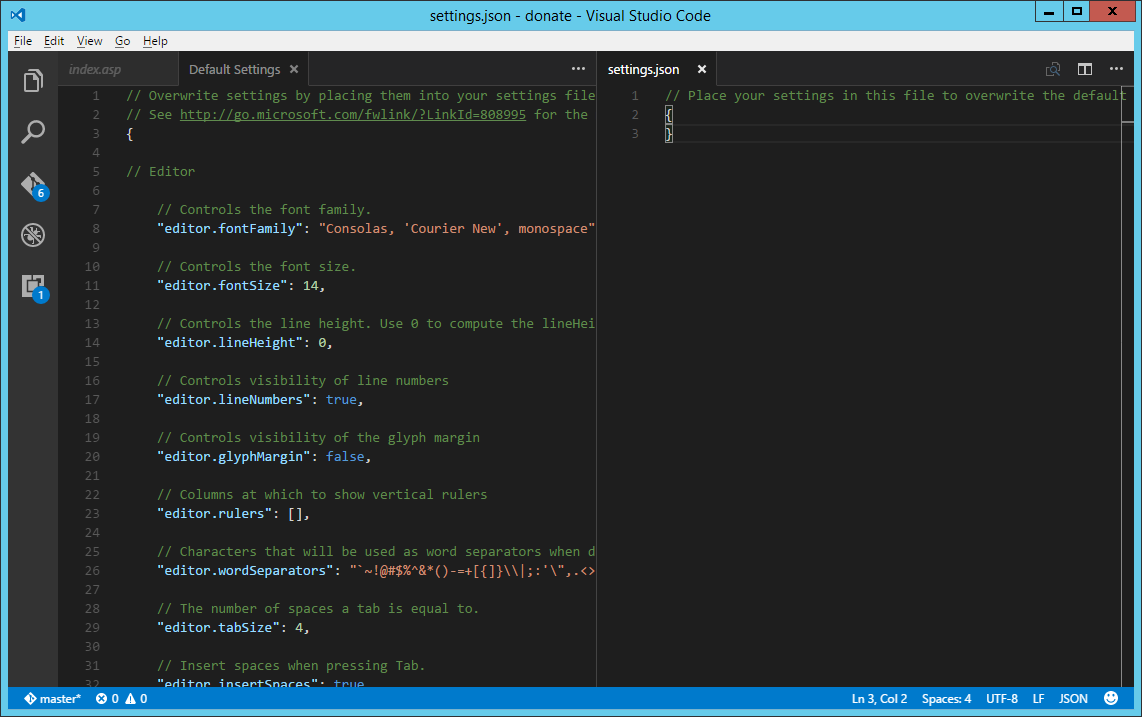The image size is (1142, 717).
Task: Click the open preview search icon
Action: tap(1053, 69)
